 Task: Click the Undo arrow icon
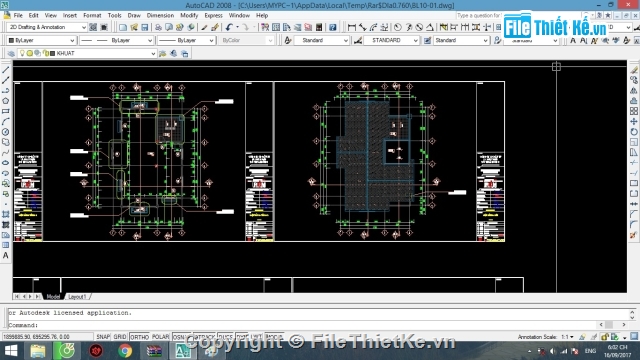[x=229, y=27]
